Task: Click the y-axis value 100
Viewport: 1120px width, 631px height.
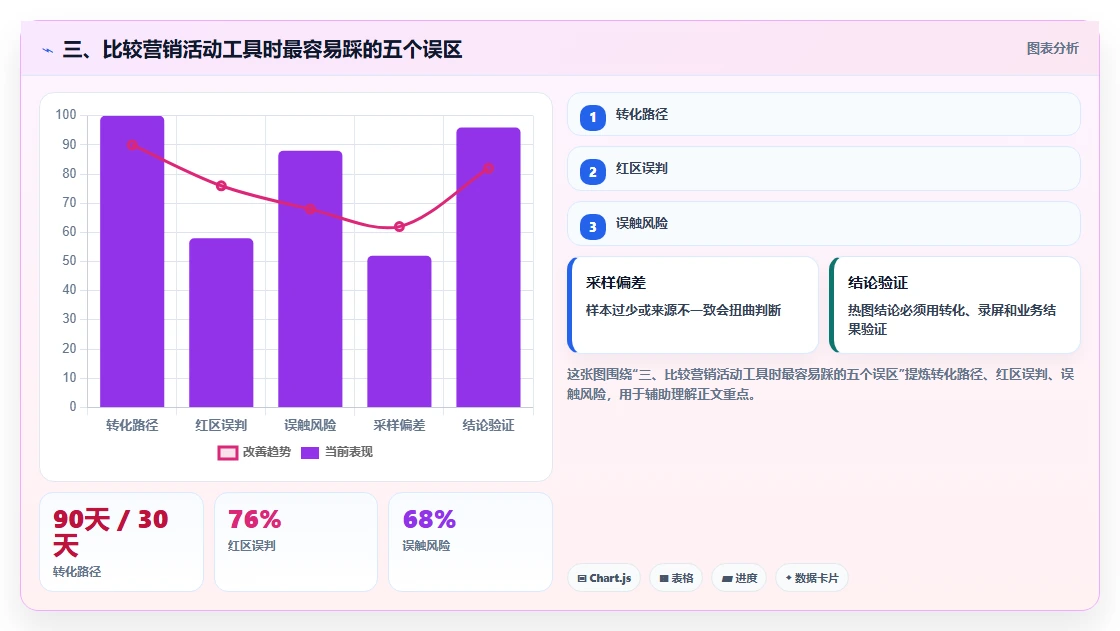Action: tap(66, 115)
